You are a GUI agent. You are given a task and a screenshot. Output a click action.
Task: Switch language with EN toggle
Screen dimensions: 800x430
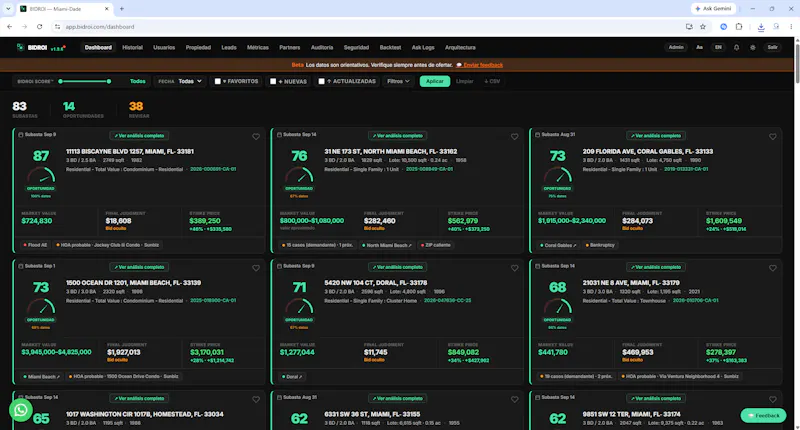718,47
